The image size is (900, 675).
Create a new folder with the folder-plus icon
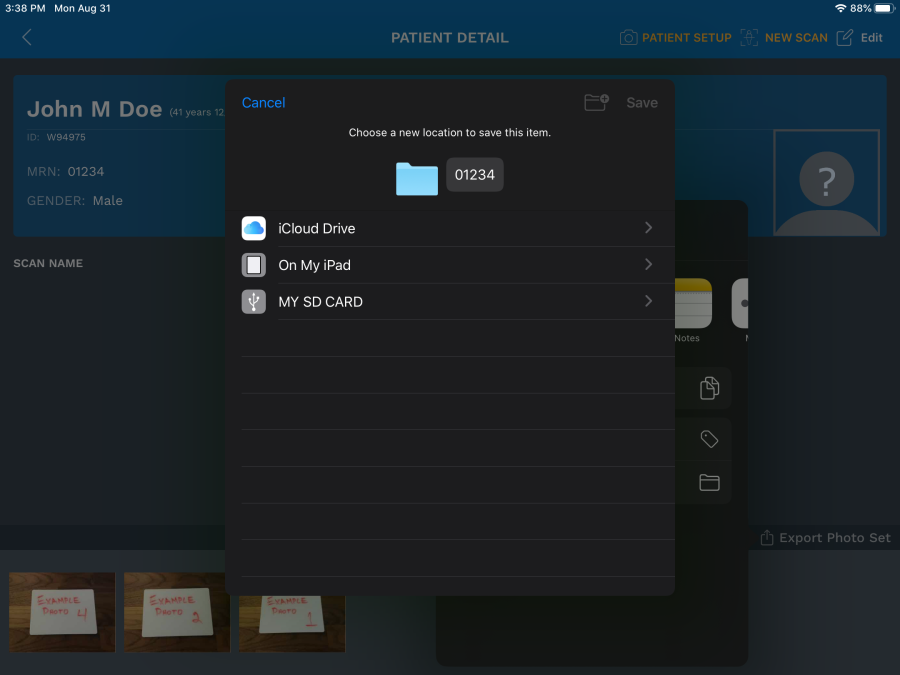point(597,102)
